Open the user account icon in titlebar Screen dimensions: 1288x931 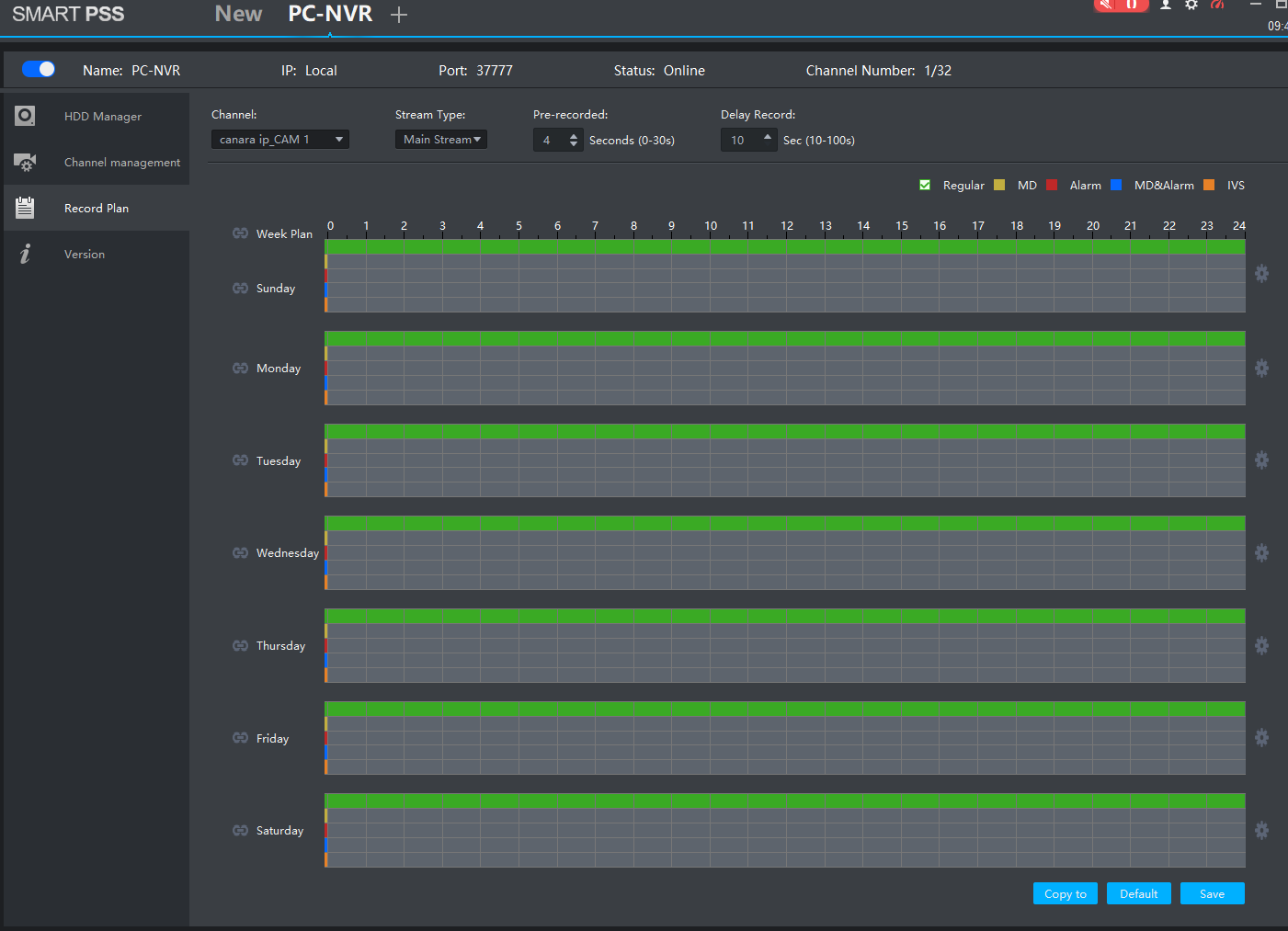pos(1165,6)
